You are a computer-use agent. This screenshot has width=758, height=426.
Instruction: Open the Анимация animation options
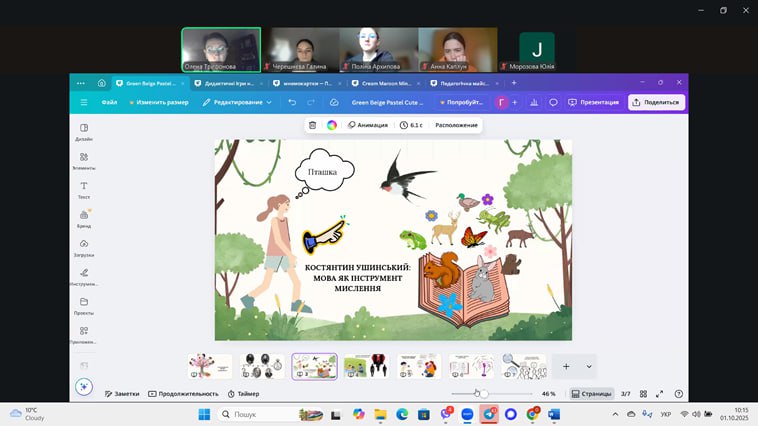368,125
